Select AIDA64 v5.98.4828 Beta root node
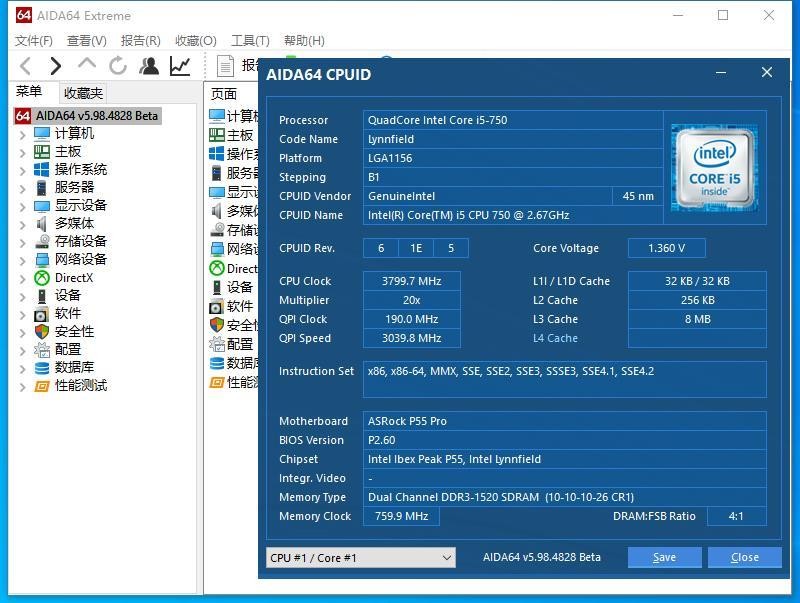The width and height of the screenshot is (800, 603). (x=96, y=115)
